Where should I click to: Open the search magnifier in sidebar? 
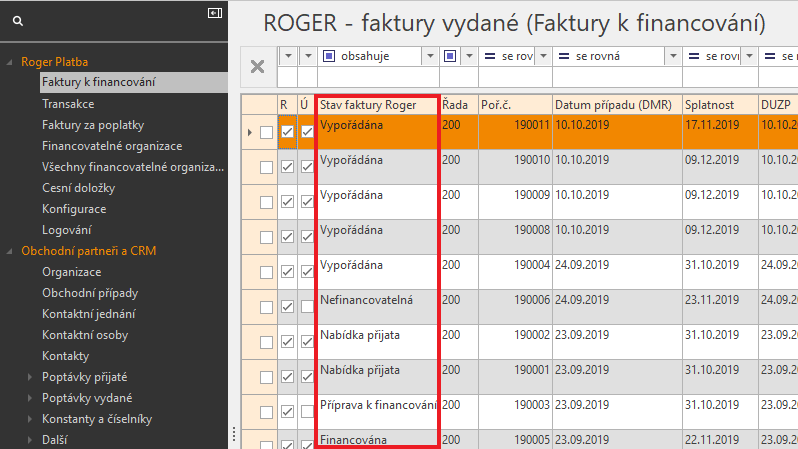pos(18,21)
